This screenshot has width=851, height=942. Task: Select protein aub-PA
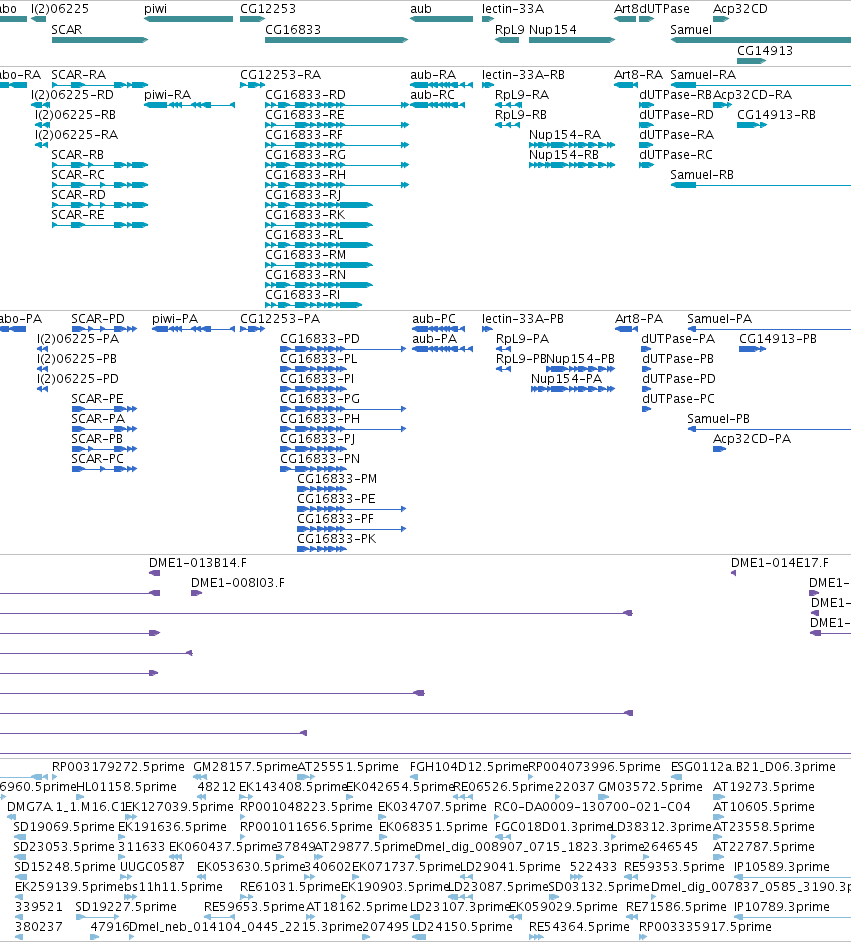(x=443, y=349)
